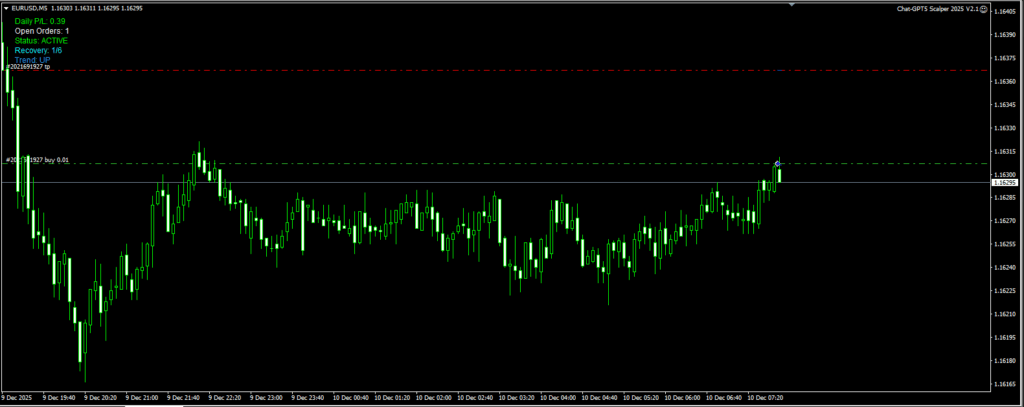This screenshot has width=1024, height=407.
Task: Click the blue trade entry arrow marker
Action: point(778,163)
